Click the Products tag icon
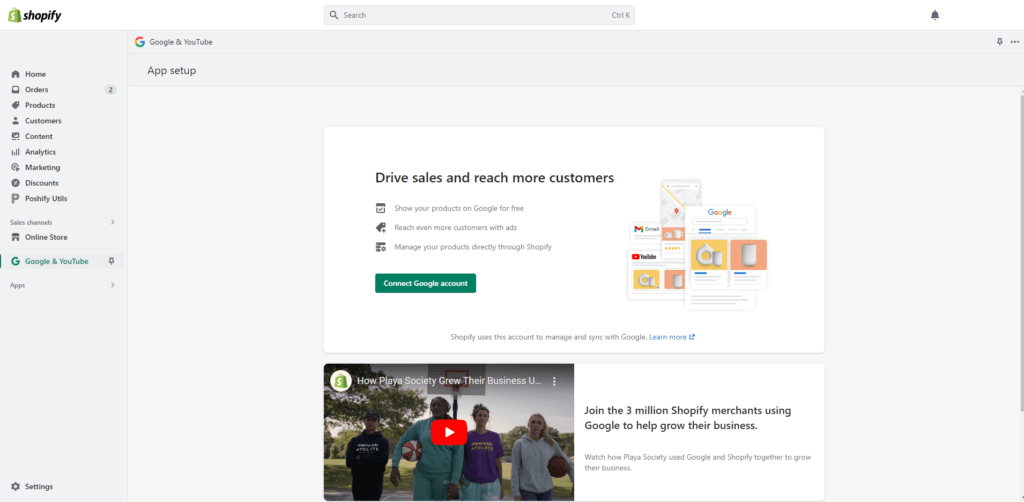This screenshot has height=502, width=1024. click(16, 105)
